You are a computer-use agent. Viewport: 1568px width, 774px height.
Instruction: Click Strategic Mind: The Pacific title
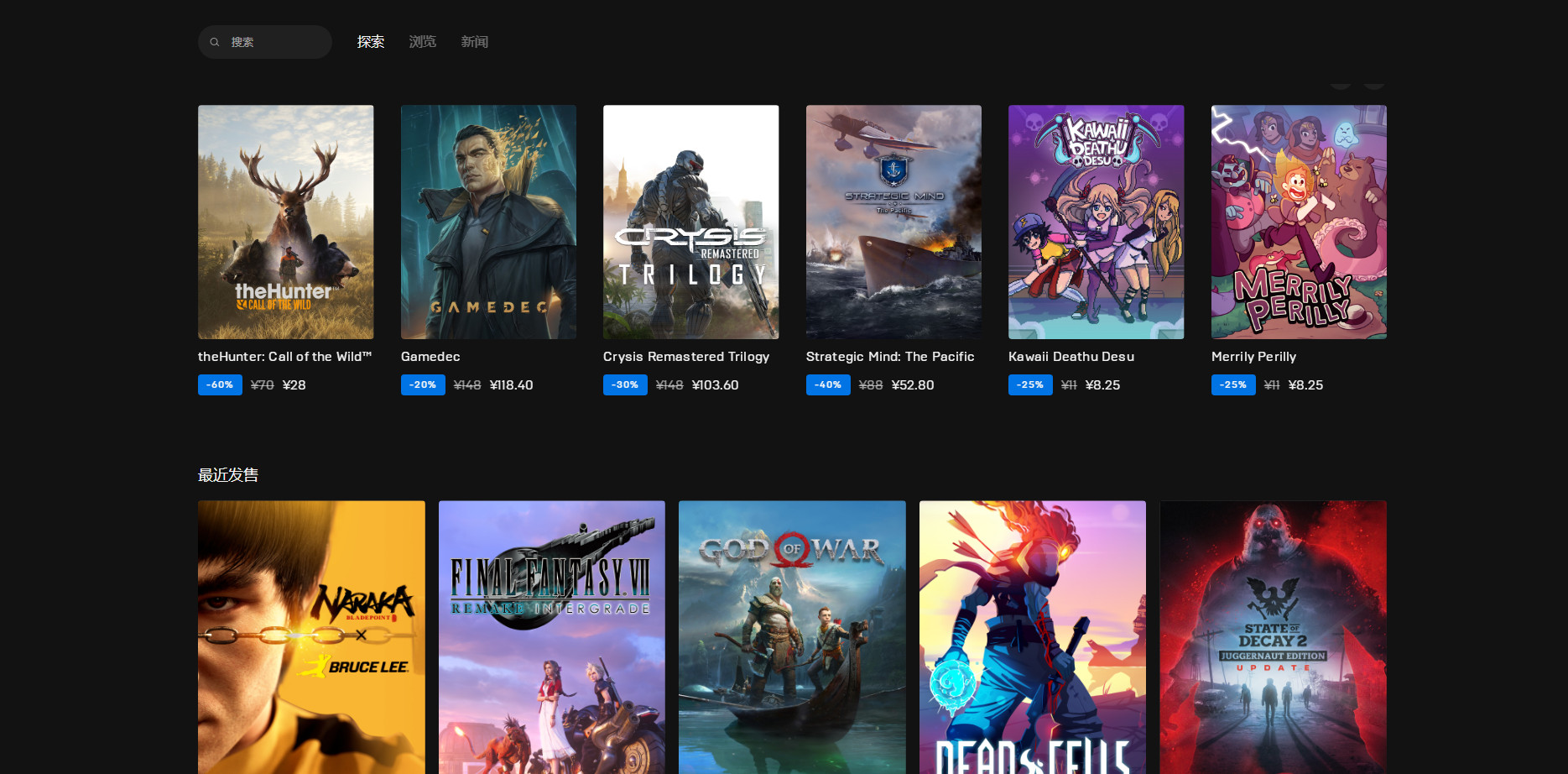coord(890,357)
